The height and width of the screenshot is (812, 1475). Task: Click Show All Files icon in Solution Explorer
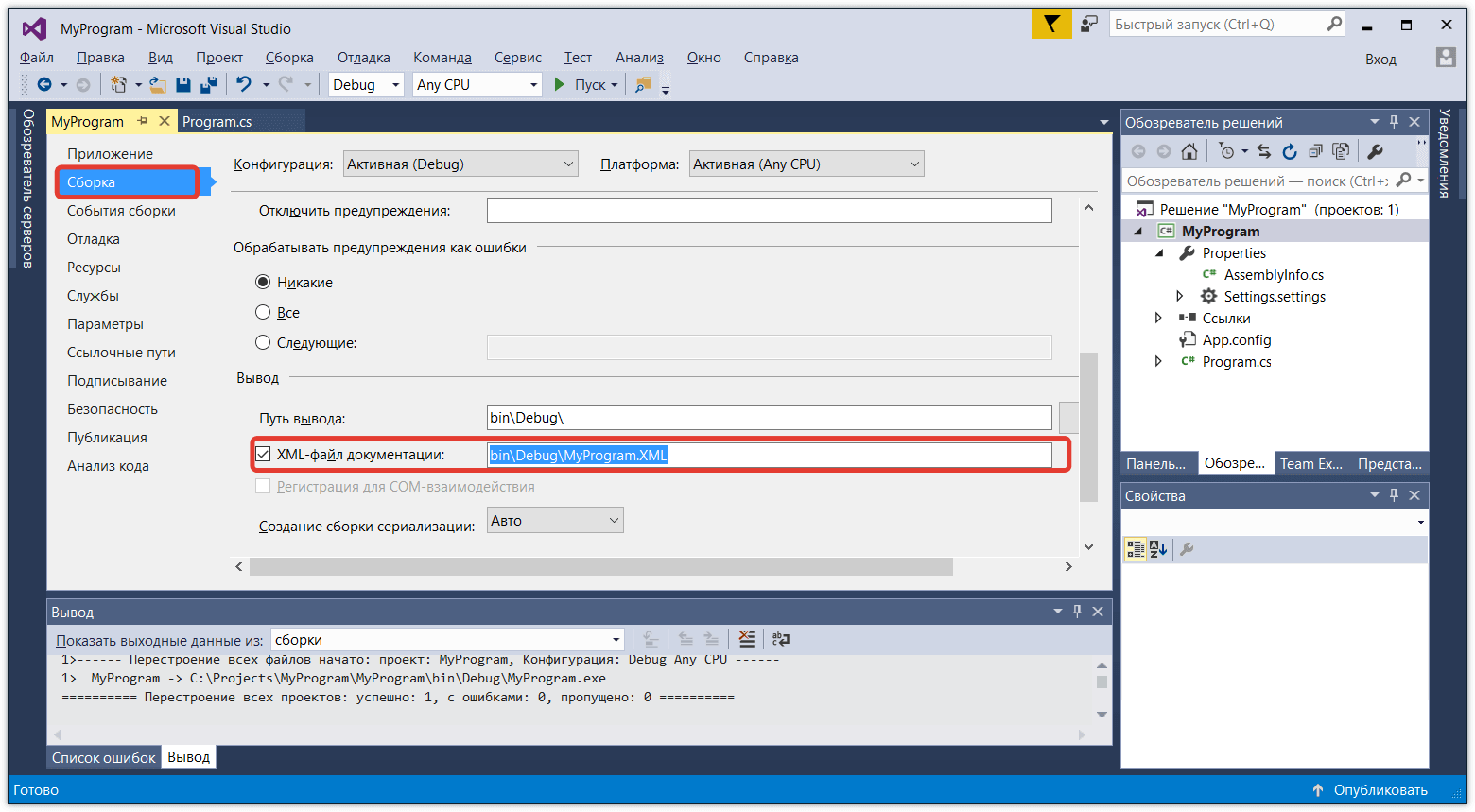click(x=1341, y=151)
